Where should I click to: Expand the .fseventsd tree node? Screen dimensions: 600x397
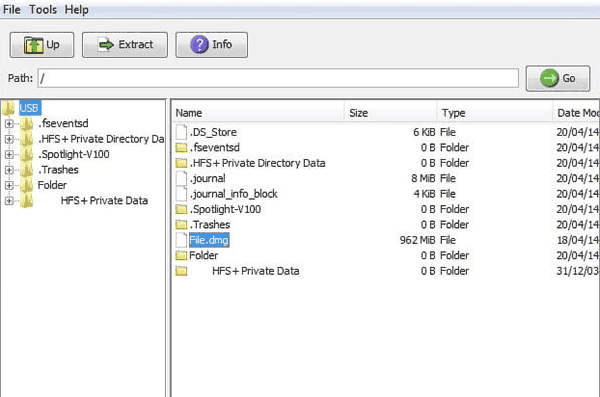pyautogui.click(x=9, y=123)
